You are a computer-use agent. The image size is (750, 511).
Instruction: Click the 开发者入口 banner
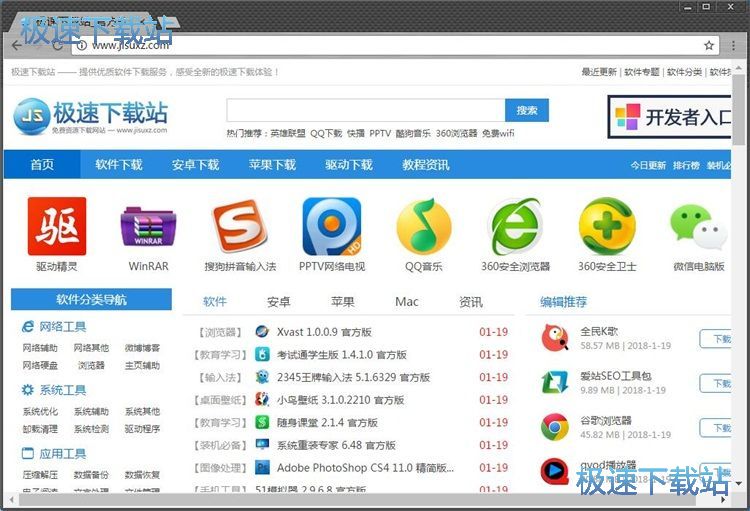[669, 117]
